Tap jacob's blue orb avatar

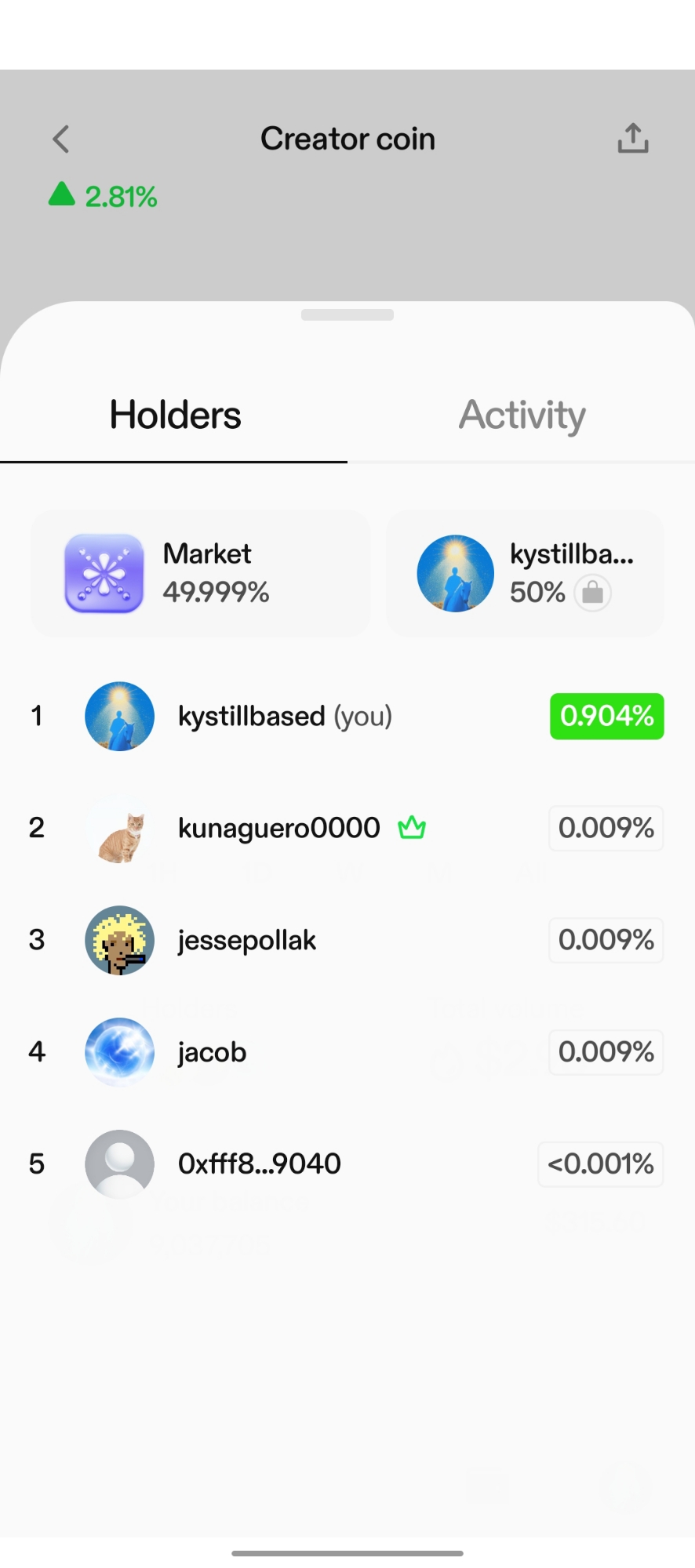(120, 1052)
